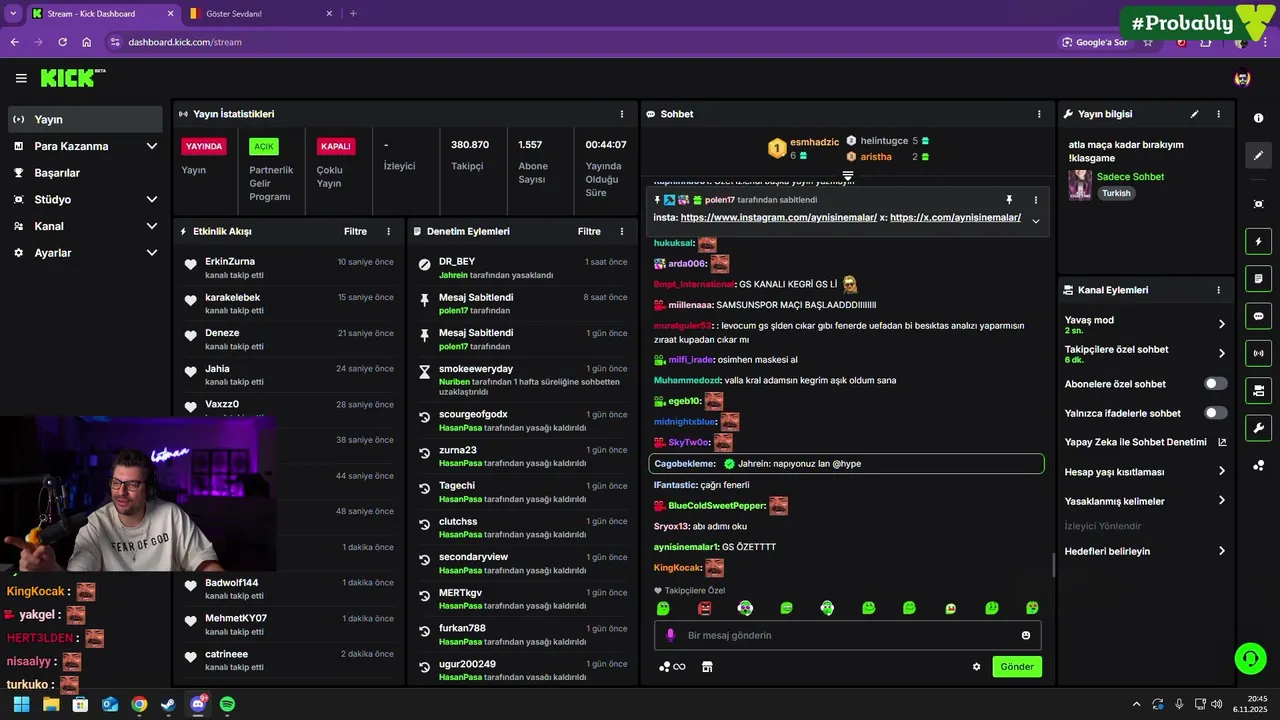Open Kanal Eylemleri three-dot menu

pyautogui.click(x=1218, y=290)
